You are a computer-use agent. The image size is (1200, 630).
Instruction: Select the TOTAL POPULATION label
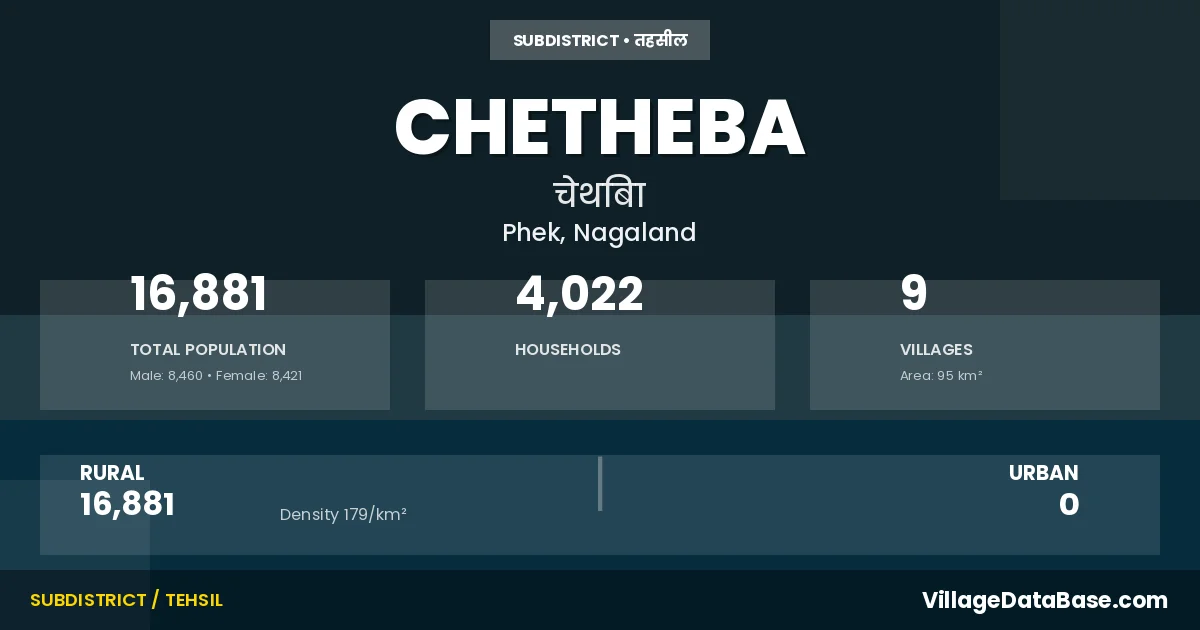[x=208, y=350]
